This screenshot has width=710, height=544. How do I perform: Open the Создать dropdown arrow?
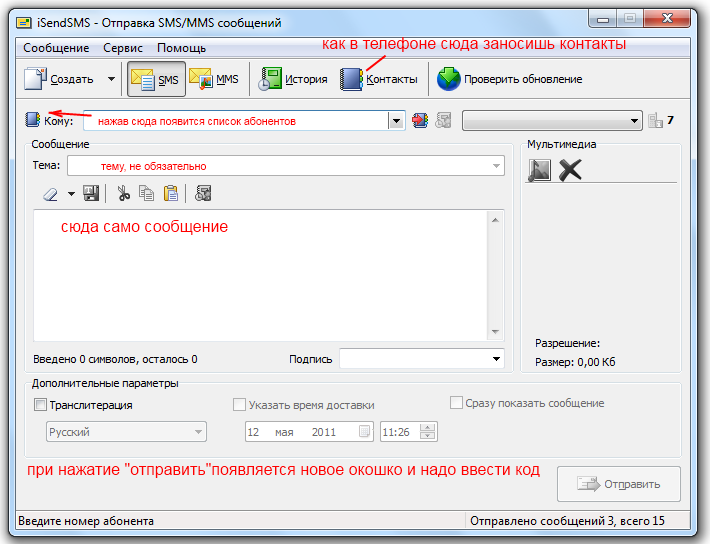(x=111, y=79)
